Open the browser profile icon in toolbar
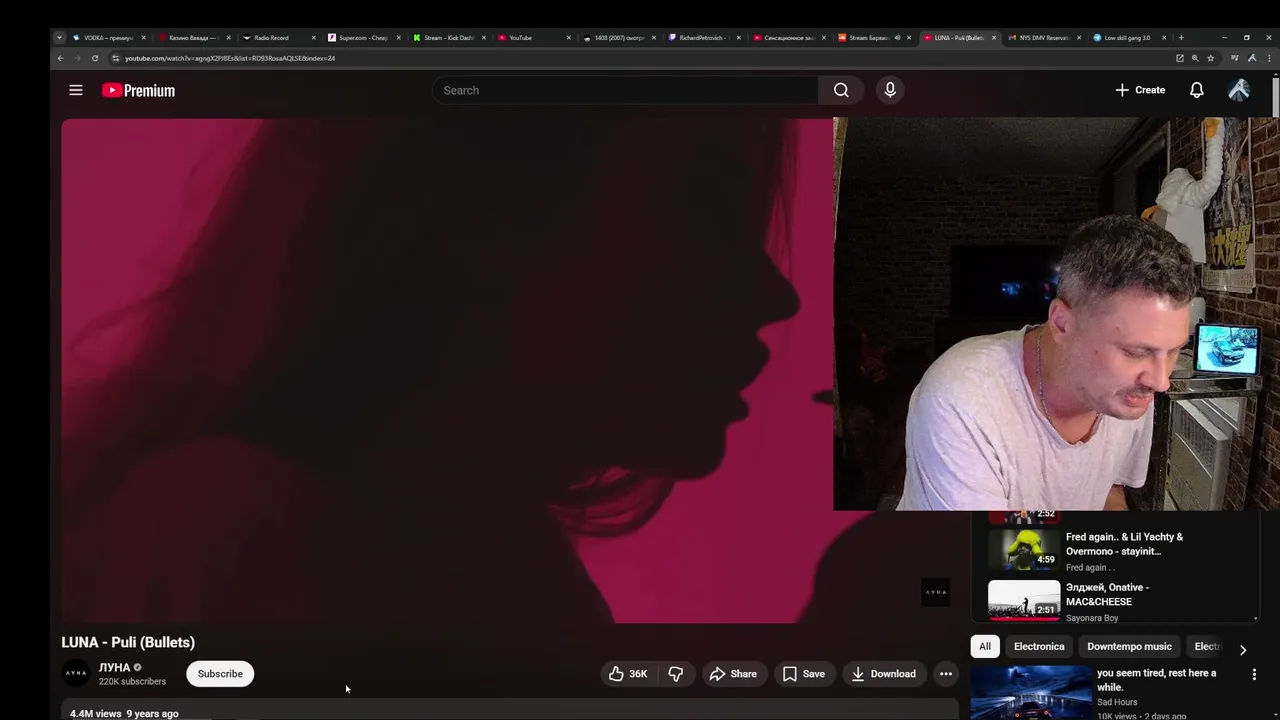Viewport: 1280px width, 720px height. coord(1252,58)
